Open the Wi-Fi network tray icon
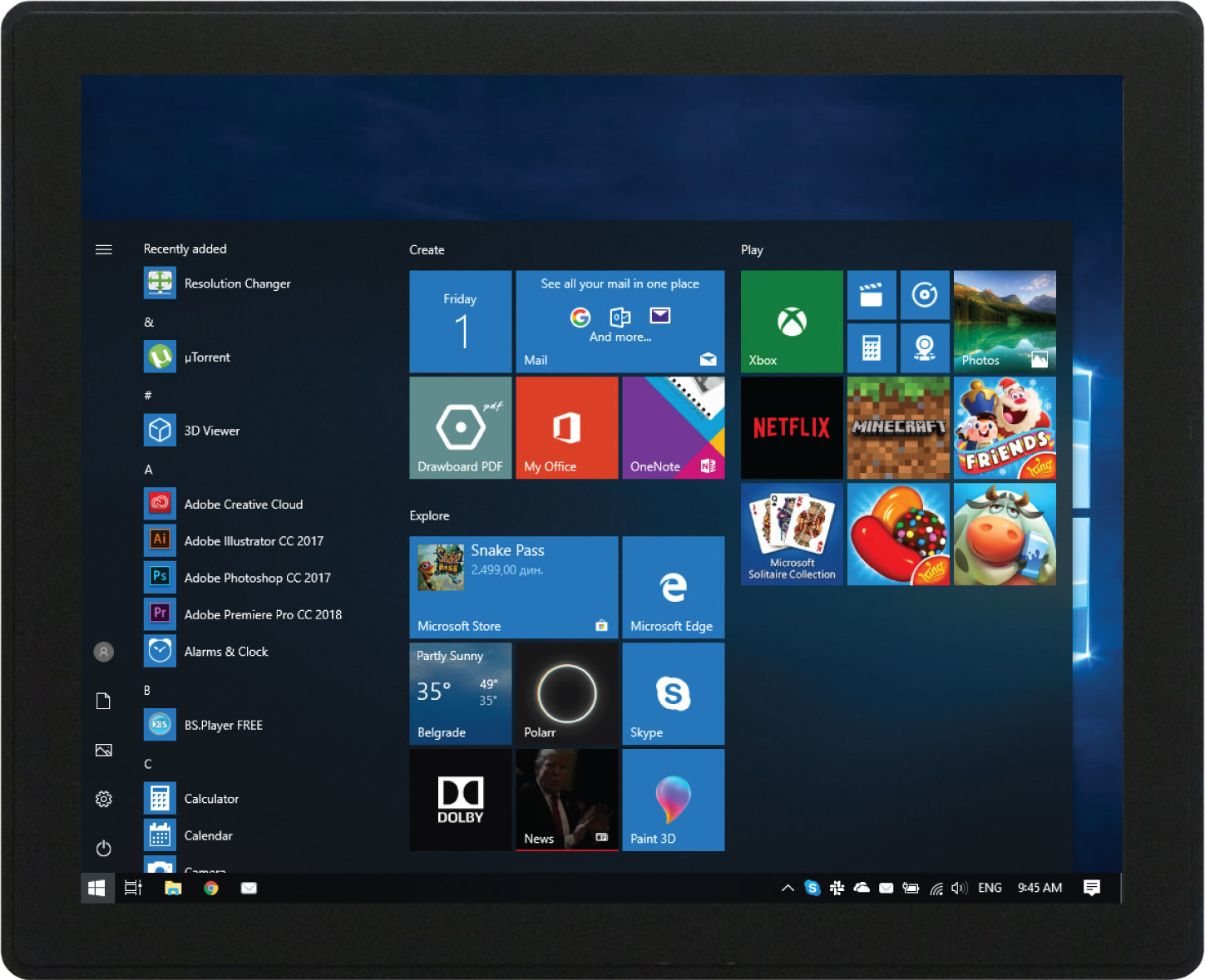The image size is (1205, 980). coord(936,889)
